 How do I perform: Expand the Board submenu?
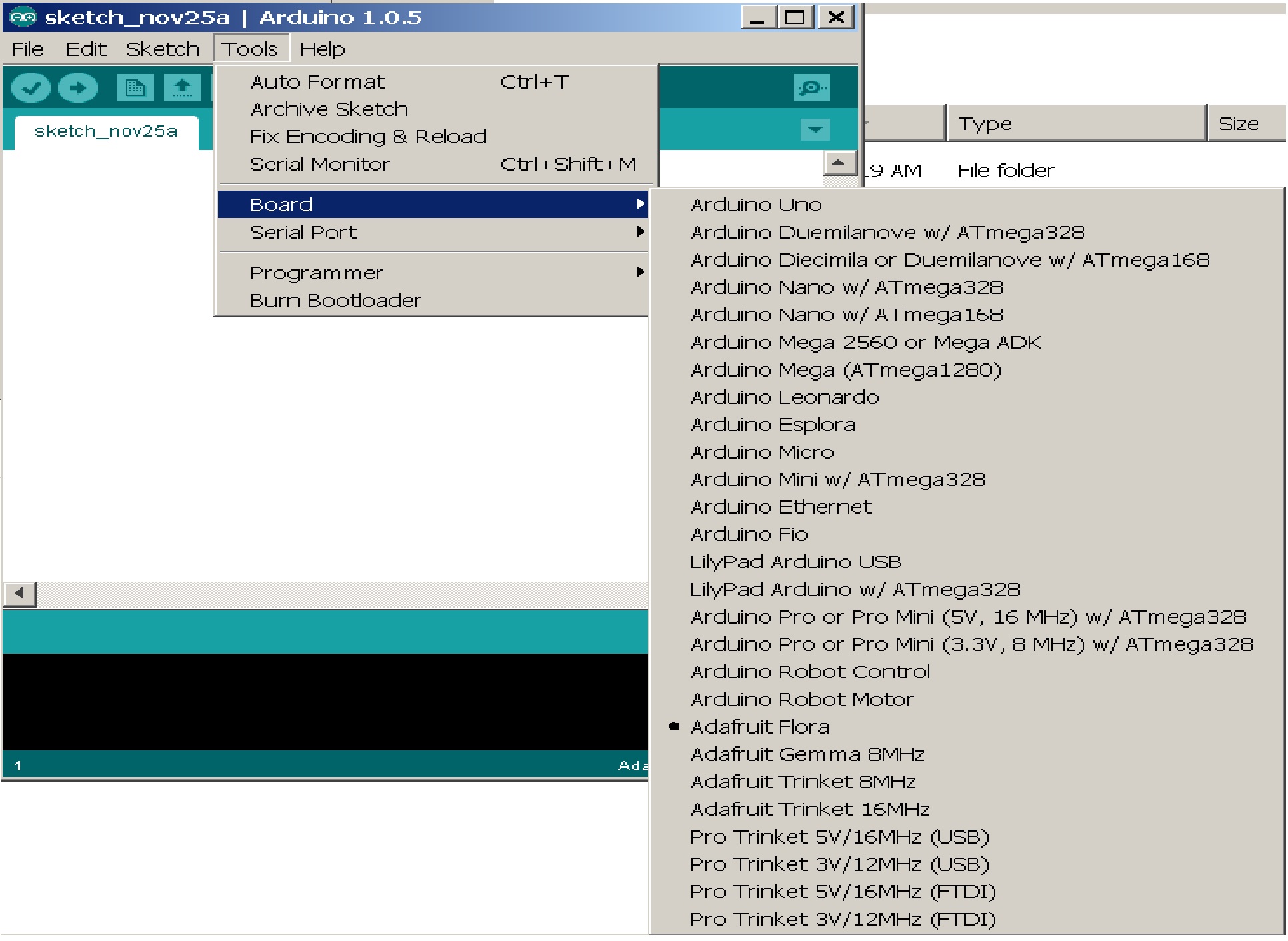[433, 205]
